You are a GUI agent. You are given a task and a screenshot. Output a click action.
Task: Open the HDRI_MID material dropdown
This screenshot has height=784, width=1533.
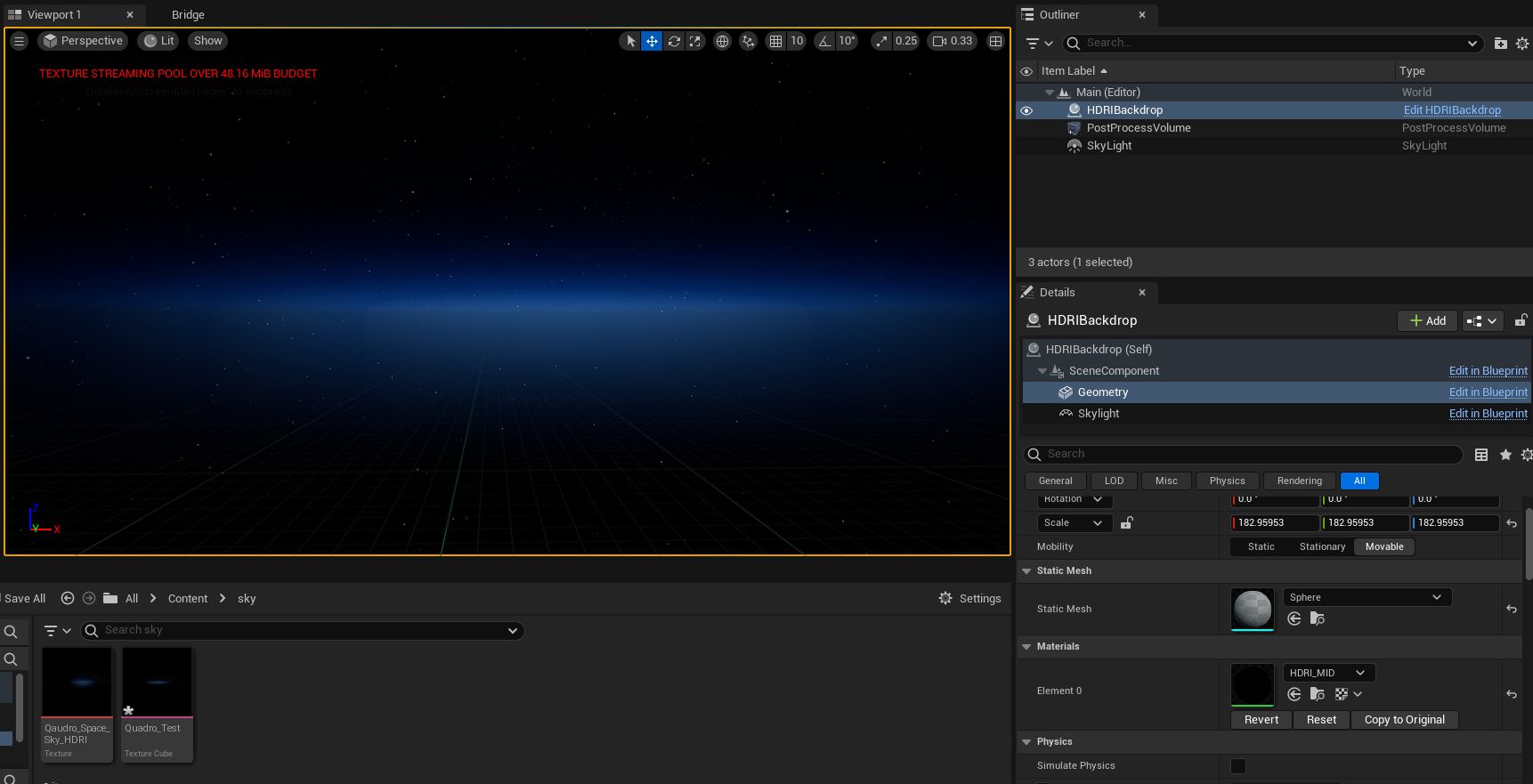(x=1327, y=673)
